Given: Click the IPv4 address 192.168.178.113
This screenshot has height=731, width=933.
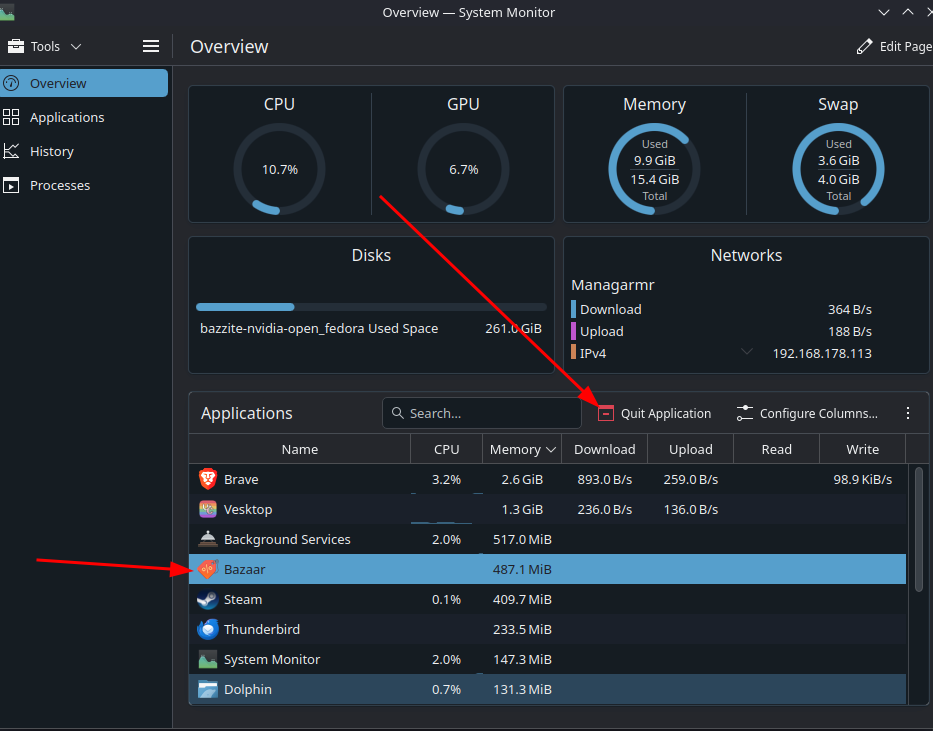Looking at the screenshot, I should (x=822, y=353).
